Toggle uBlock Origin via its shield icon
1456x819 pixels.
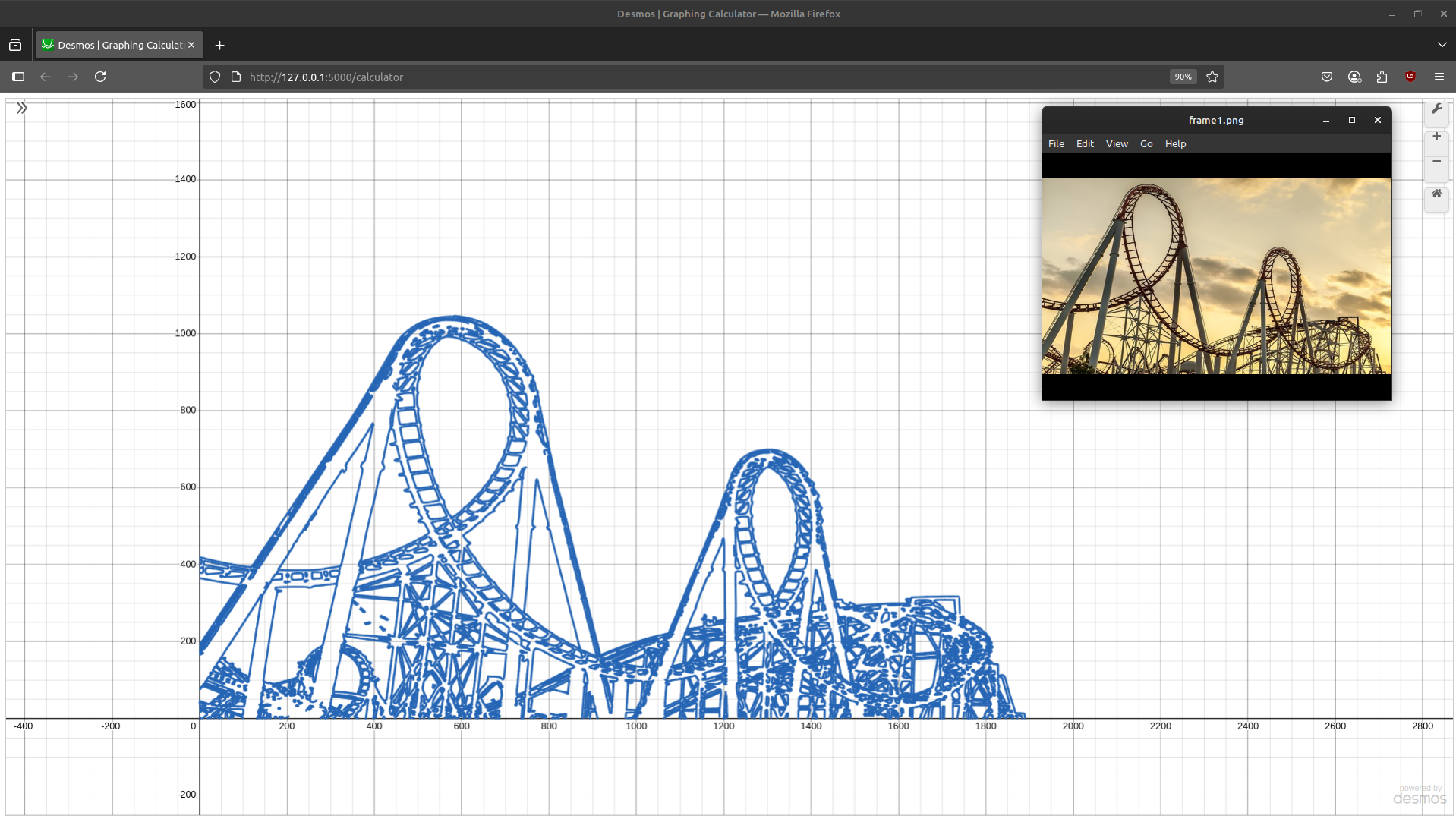1410,77
